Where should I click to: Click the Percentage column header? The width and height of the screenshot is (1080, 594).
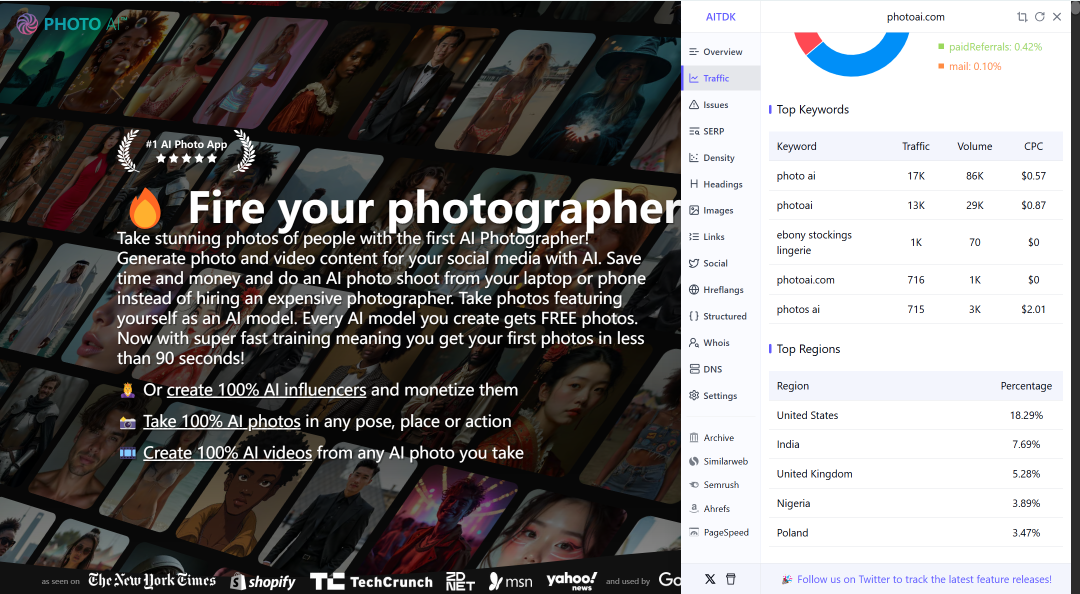coord(1026,386)
